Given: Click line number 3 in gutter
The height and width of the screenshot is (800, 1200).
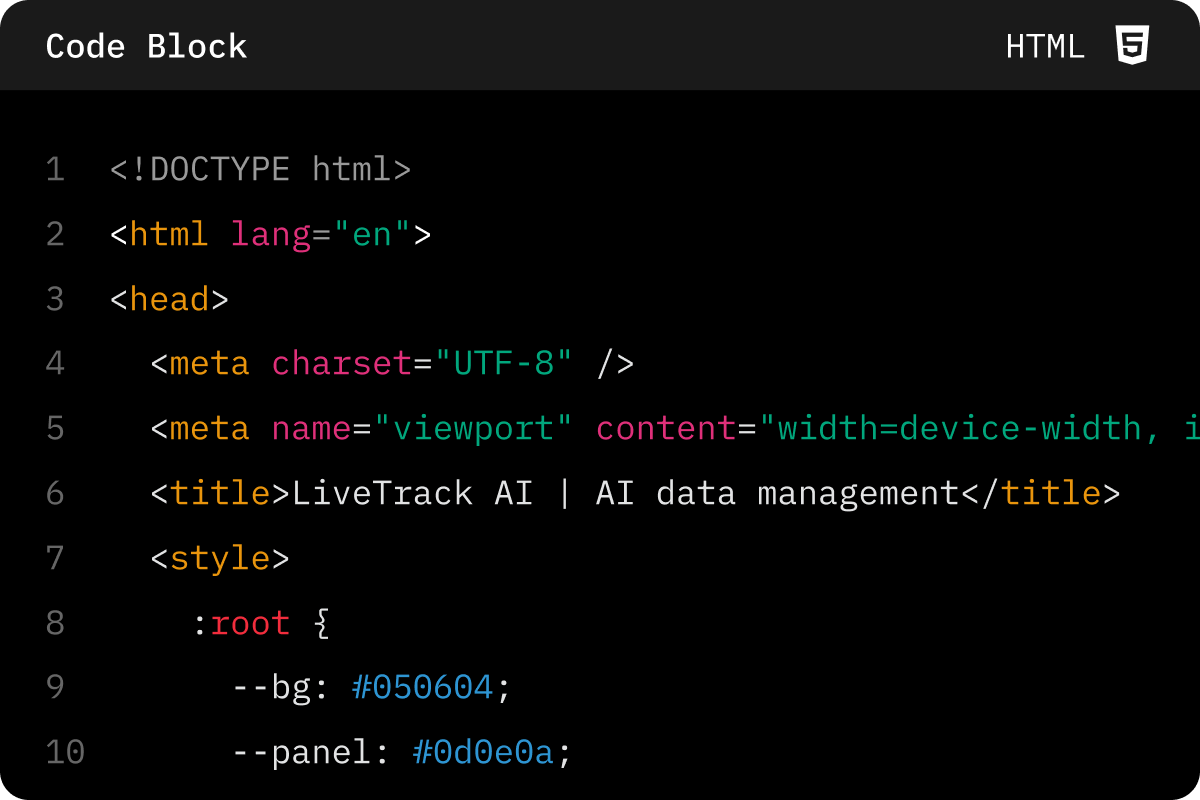Looking at the screenshot, I should point(56,299).
